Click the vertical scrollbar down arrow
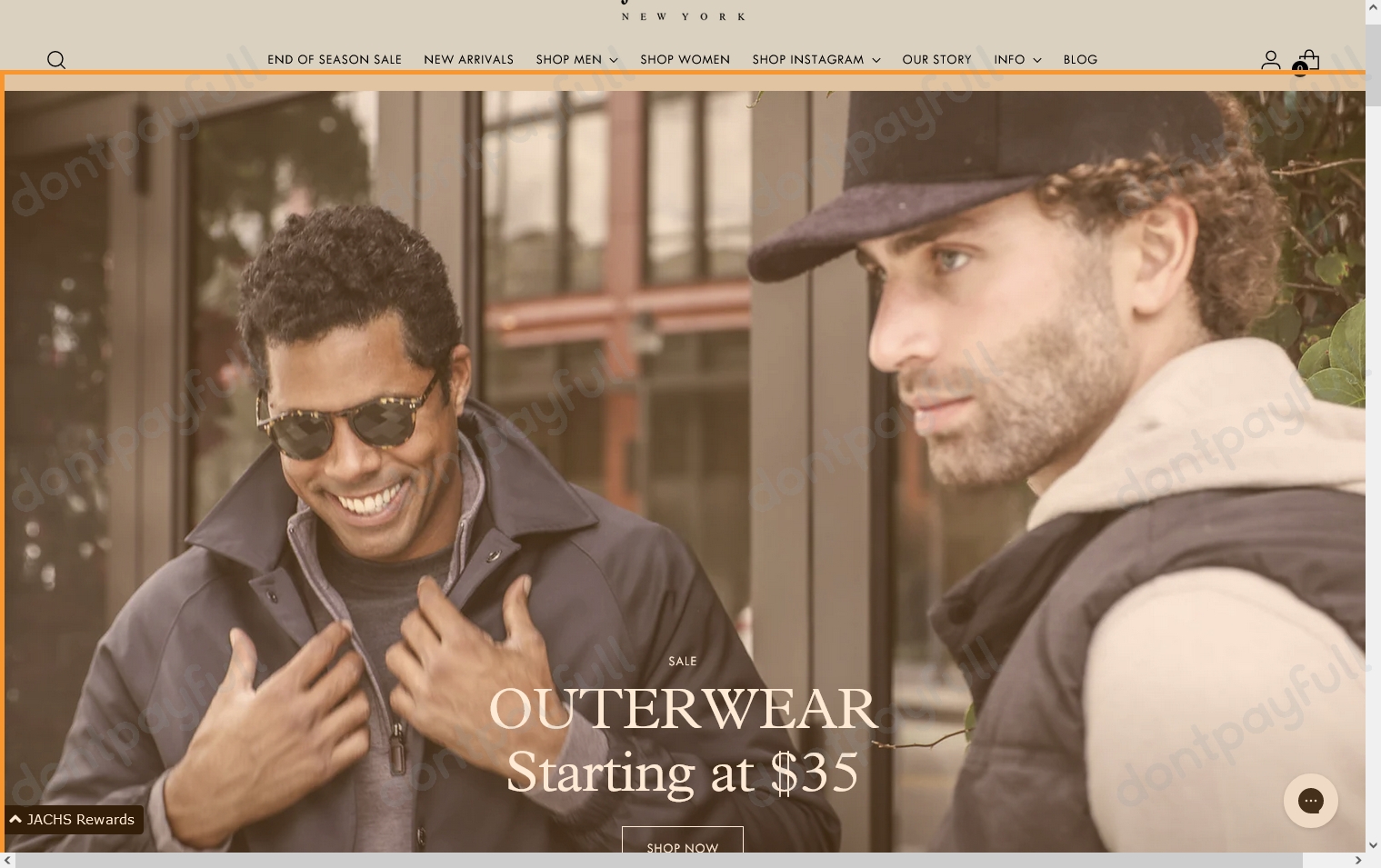Screen dimensions: 1381x868 [x=1373, y=844]
